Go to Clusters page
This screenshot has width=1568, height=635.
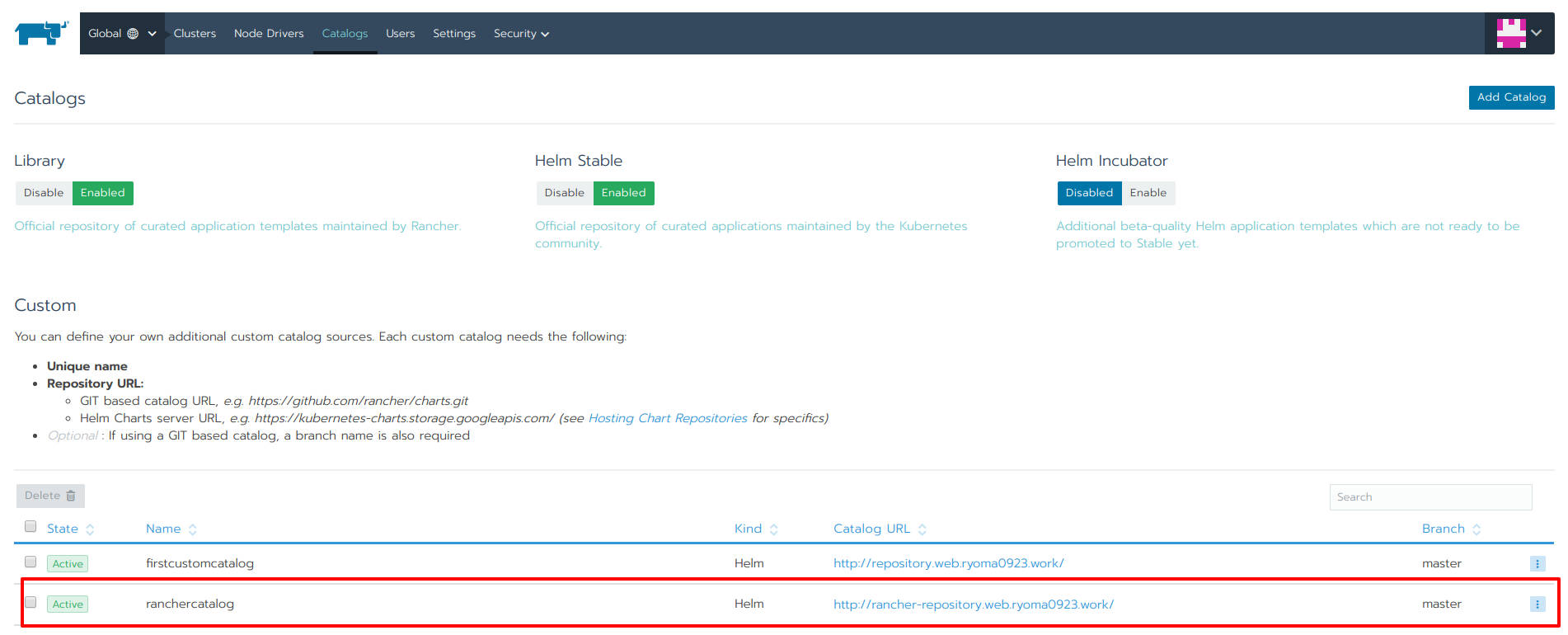point(195,34)
